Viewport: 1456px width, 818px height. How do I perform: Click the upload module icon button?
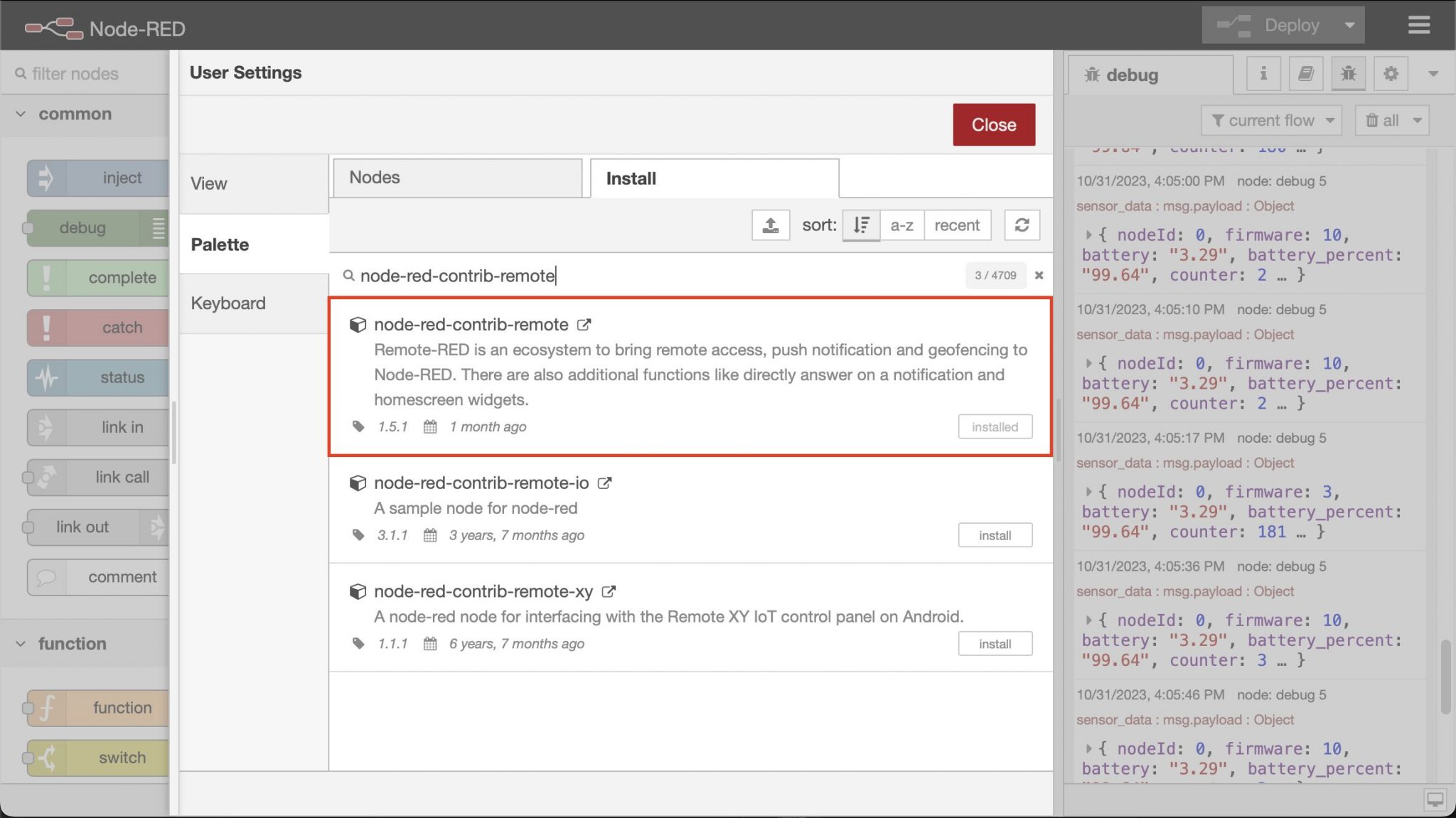pos(771,225)
